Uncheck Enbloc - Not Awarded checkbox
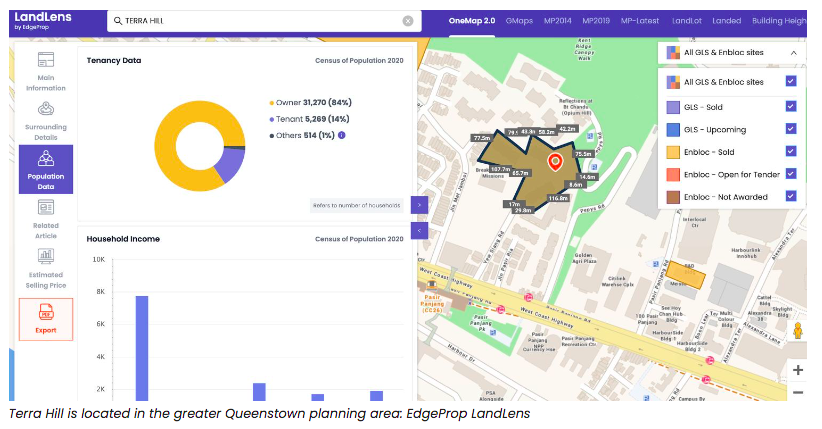822x429 pixels. tap(791, 196)
